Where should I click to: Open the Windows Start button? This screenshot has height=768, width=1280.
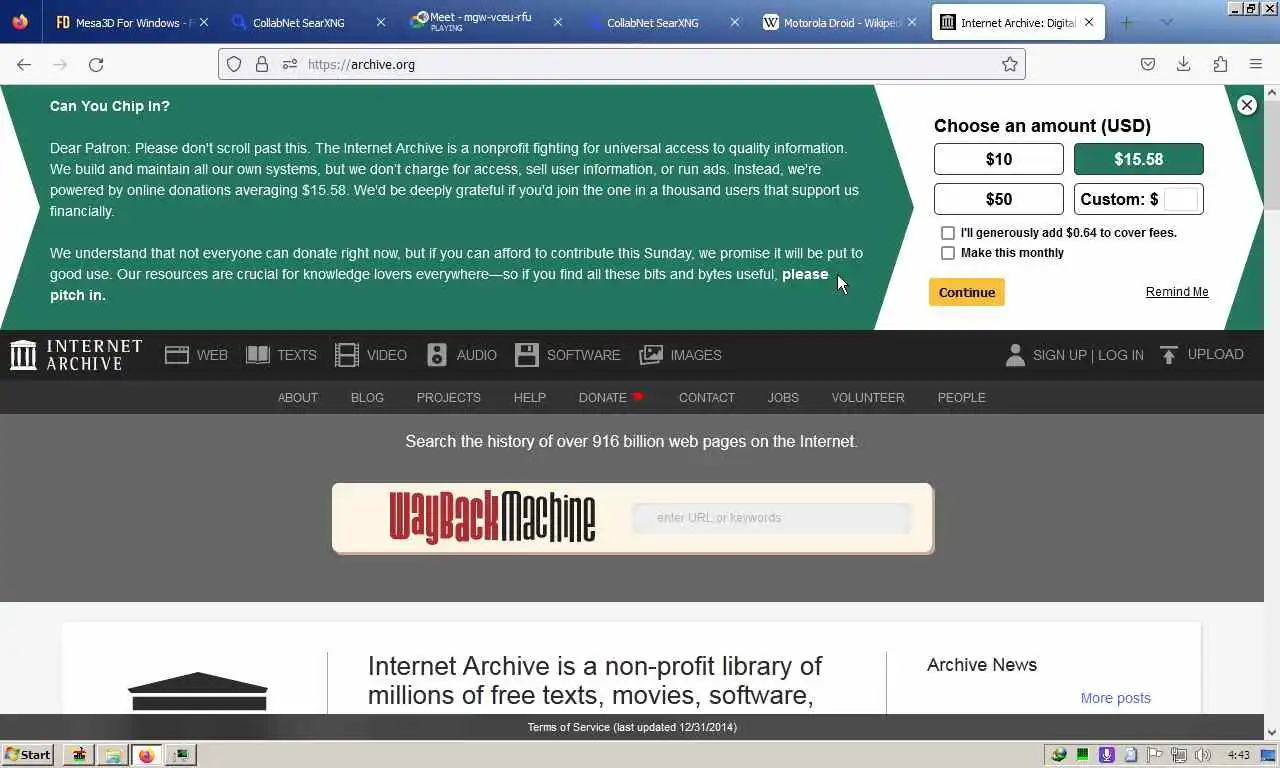click(x=28, y=755)
